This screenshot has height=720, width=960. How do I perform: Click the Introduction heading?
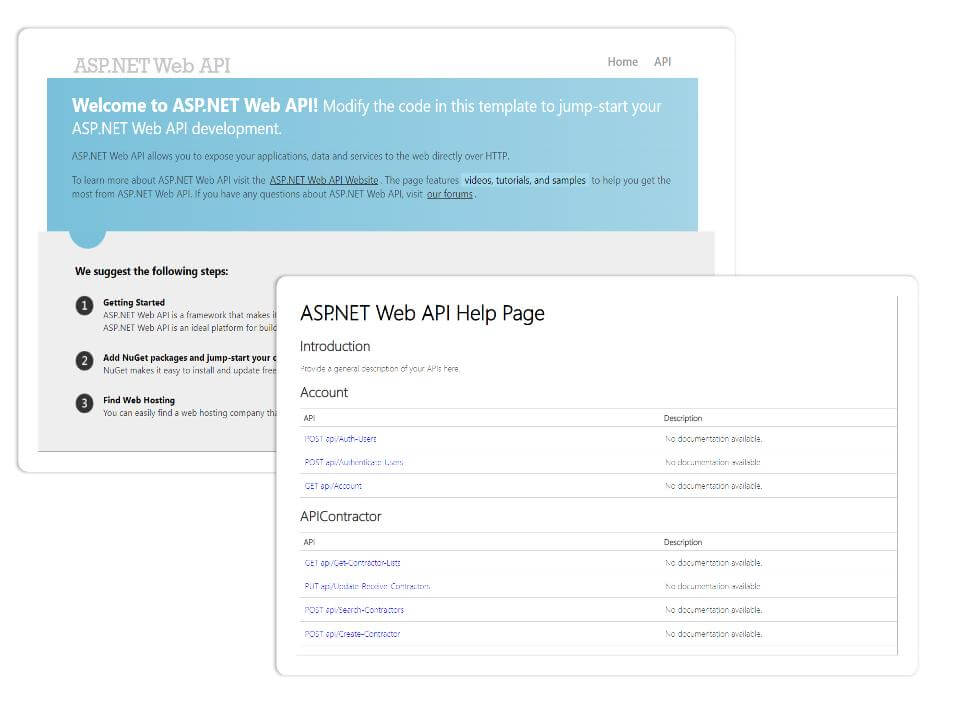pos(335,347)
